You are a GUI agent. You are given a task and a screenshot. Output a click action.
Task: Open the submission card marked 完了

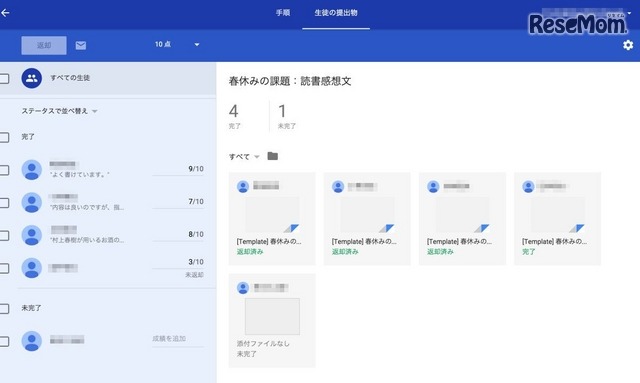557,219
